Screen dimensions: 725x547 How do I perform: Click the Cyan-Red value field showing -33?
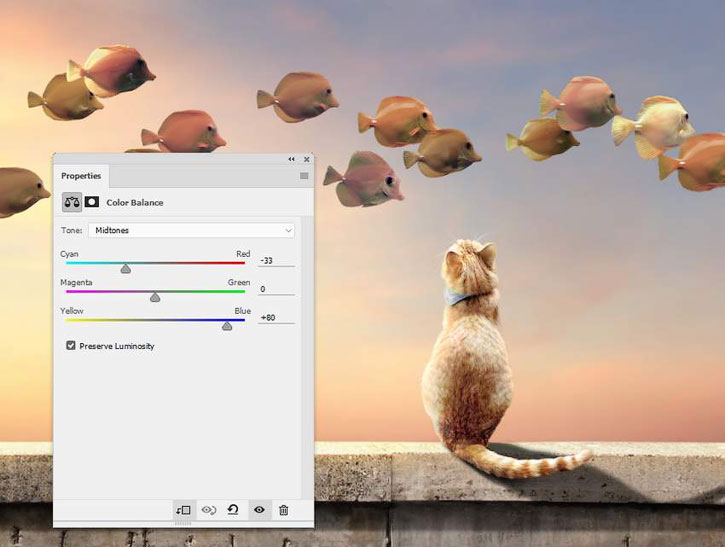coord(276,261)
